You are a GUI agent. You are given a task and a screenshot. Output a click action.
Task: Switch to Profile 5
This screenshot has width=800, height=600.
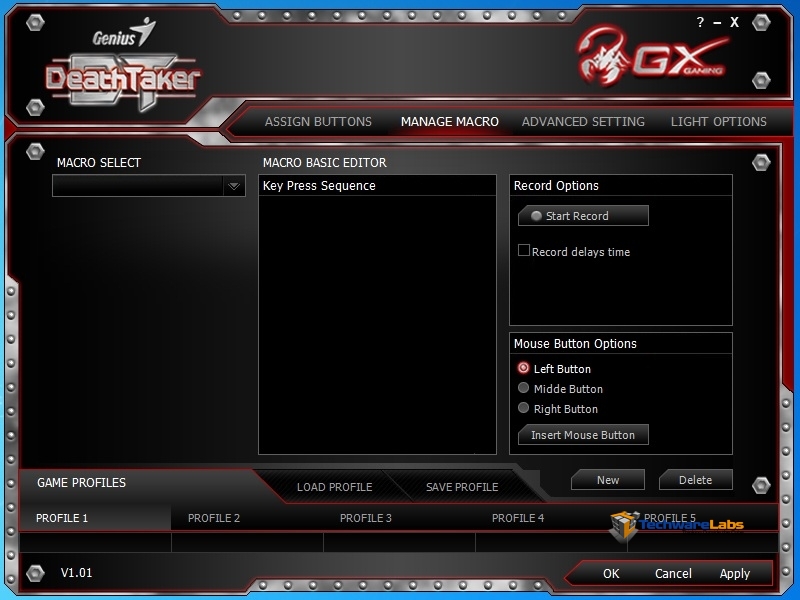[x=670, y=518]
